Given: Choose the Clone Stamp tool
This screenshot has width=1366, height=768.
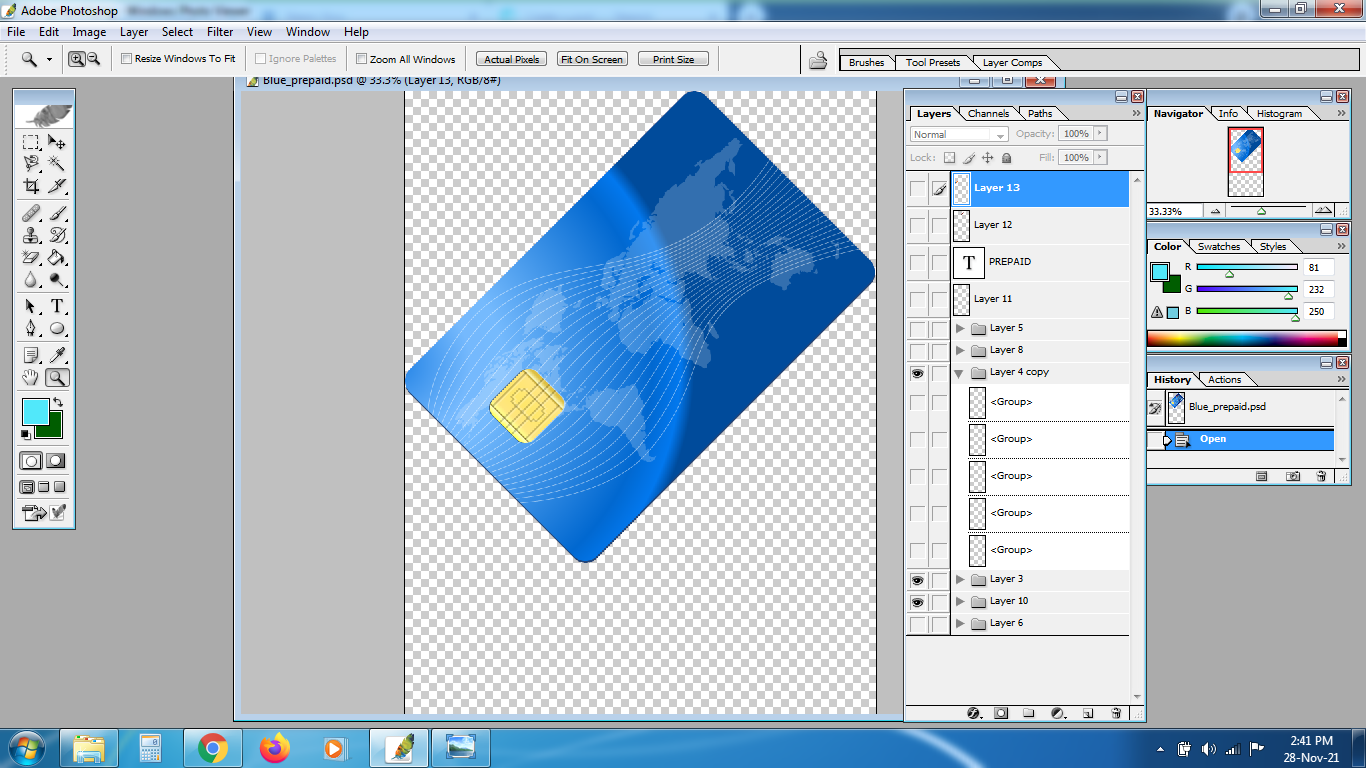Looking at the screenshot, I should tap(31, 235).
